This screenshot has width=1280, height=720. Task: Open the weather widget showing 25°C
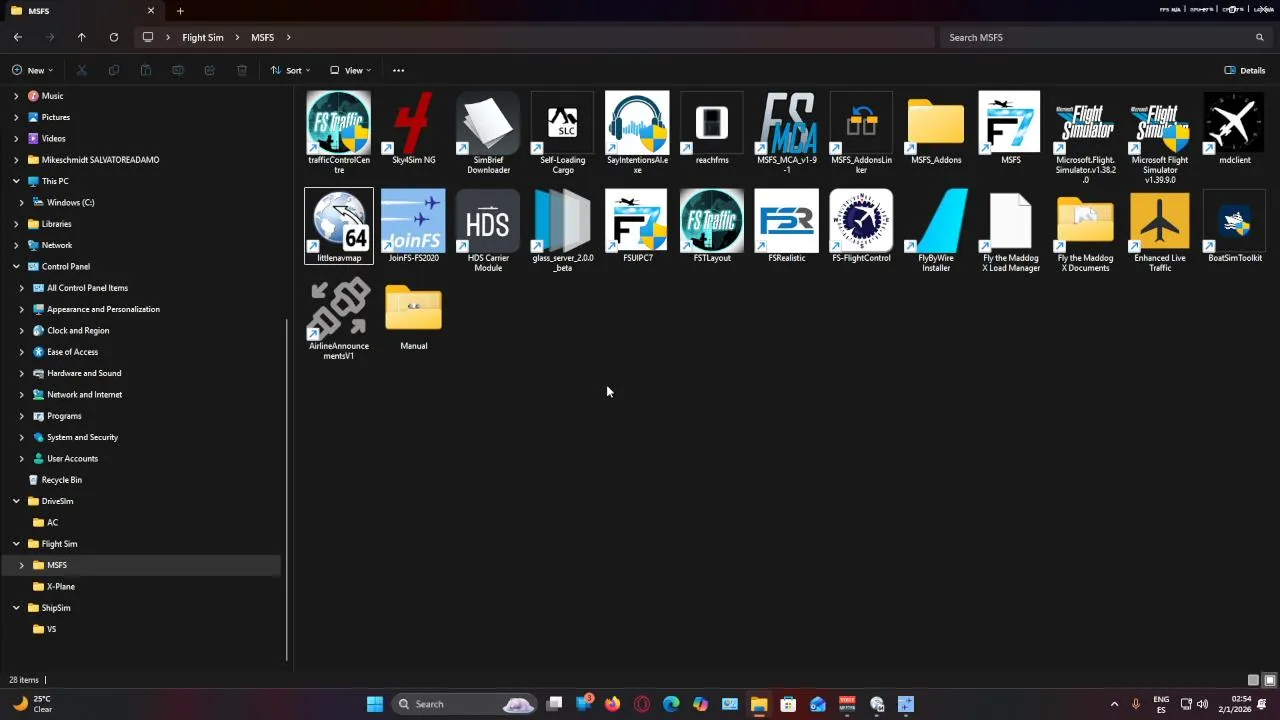click(32, 704)
